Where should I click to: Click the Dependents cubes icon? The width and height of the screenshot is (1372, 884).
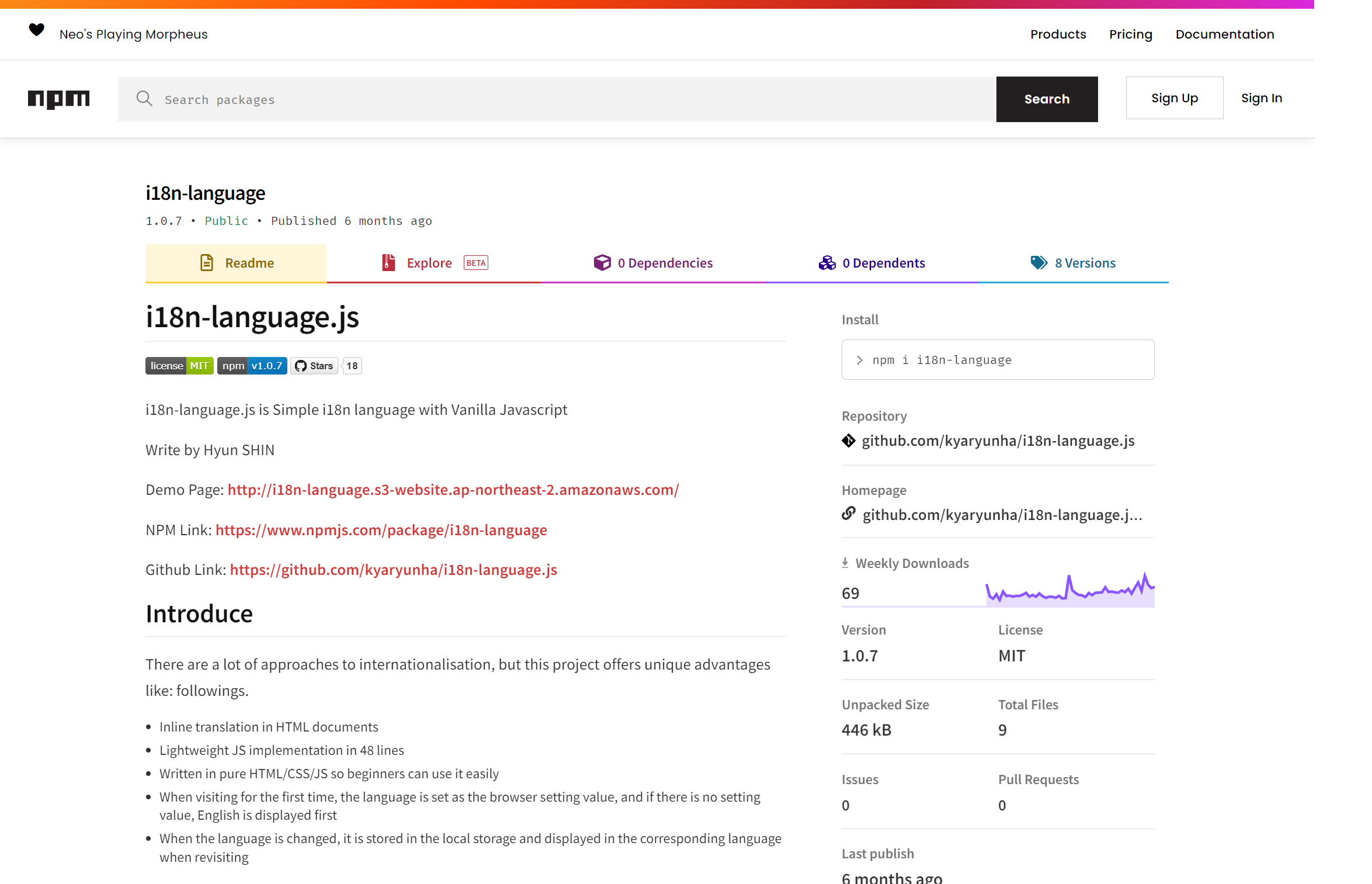pos(827,263)
